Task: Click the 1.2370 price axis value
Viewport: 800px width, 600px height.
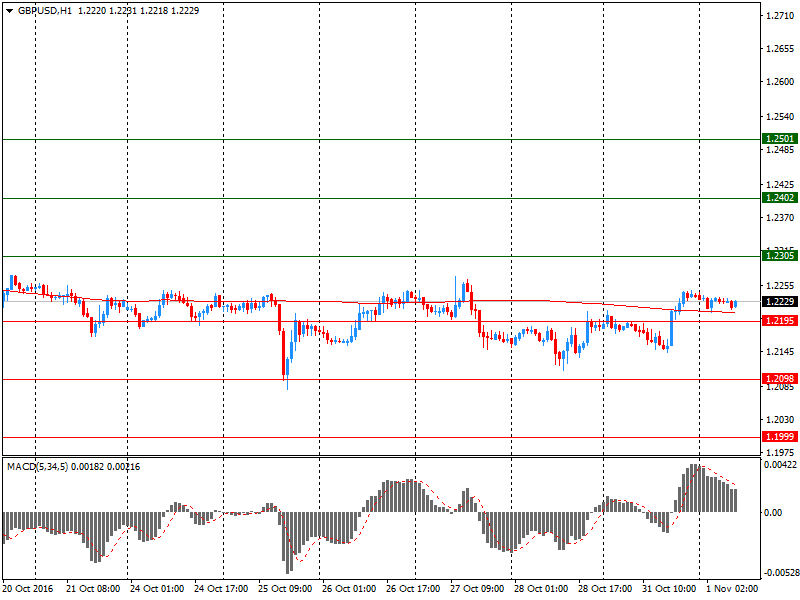Action: 780,218
